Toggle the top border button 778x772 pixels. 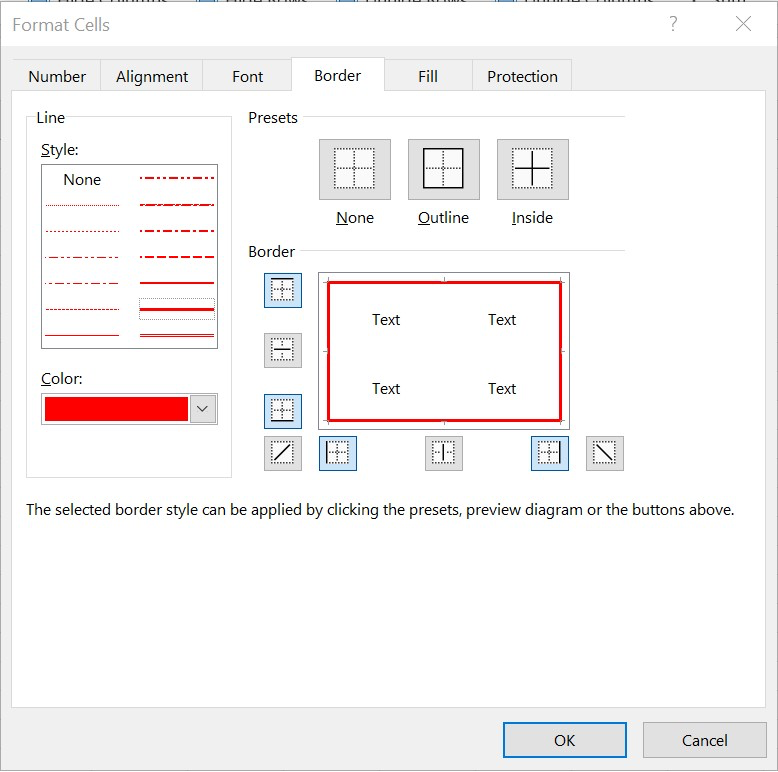pos(283,290)
